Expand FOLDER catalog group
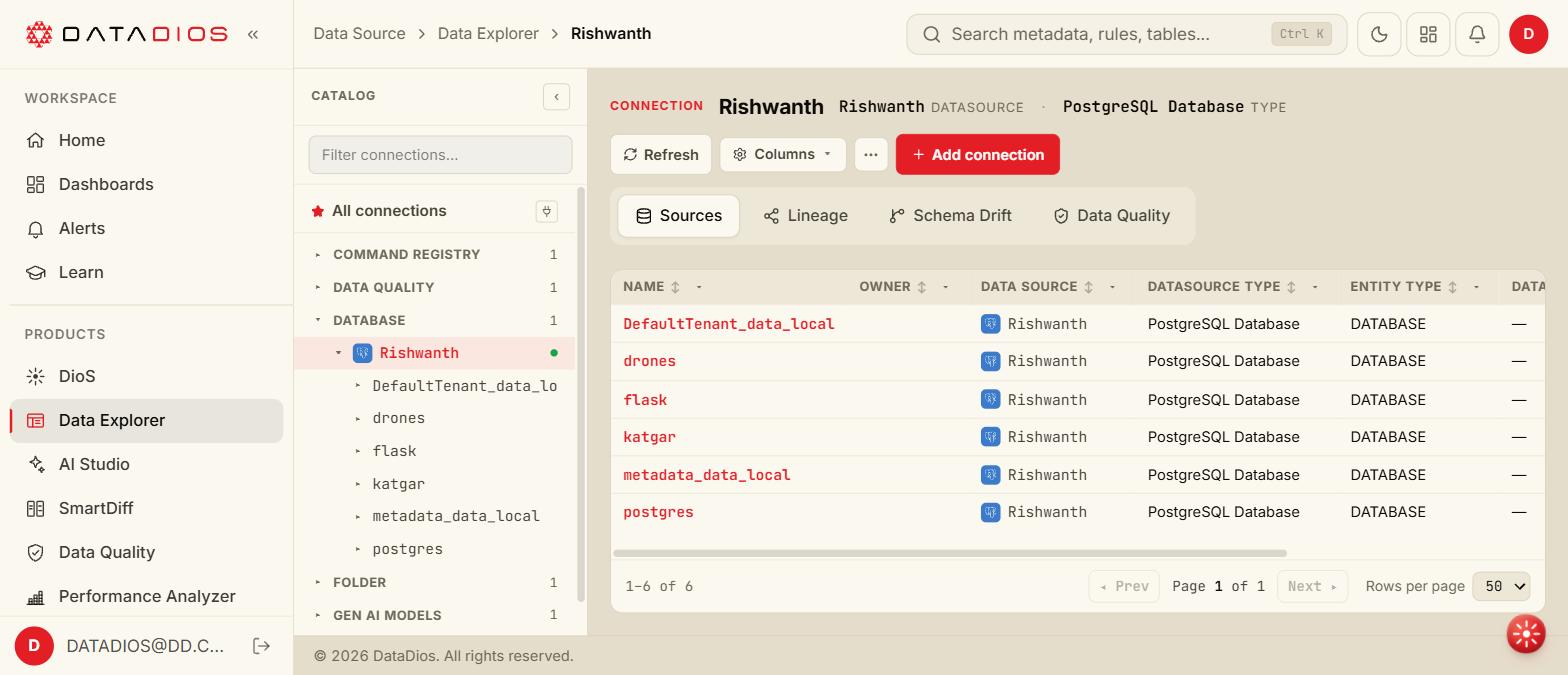This screenshot has height=675, width=1568. click(x=318, y=582)
